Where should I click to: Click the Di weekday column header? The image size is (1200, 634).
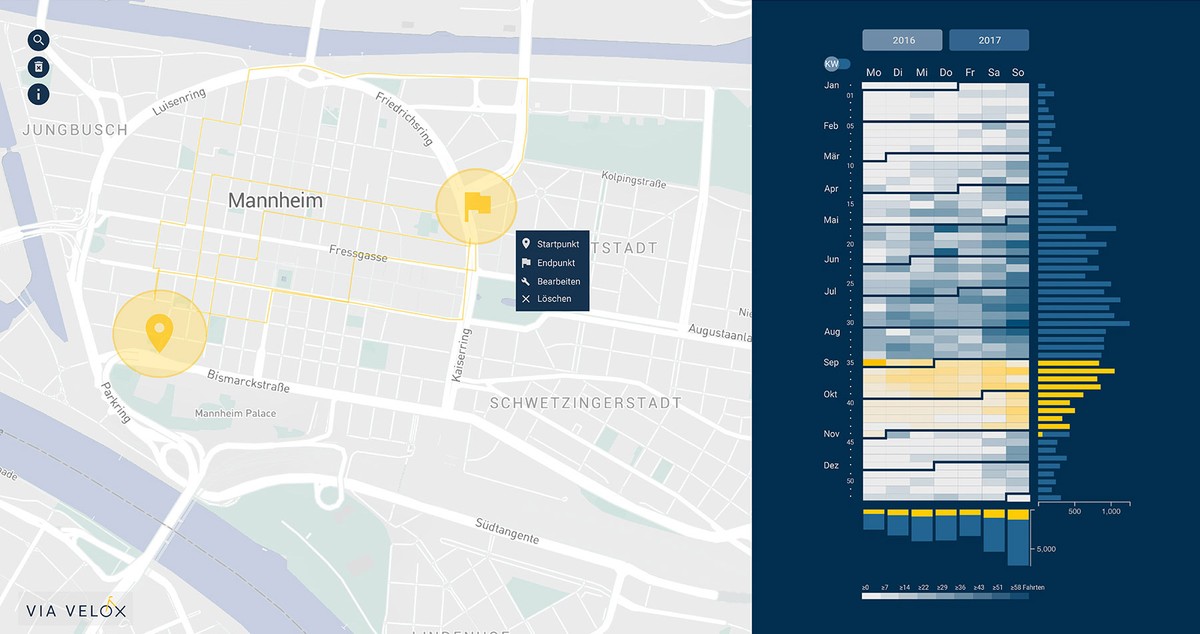point(898,73)
